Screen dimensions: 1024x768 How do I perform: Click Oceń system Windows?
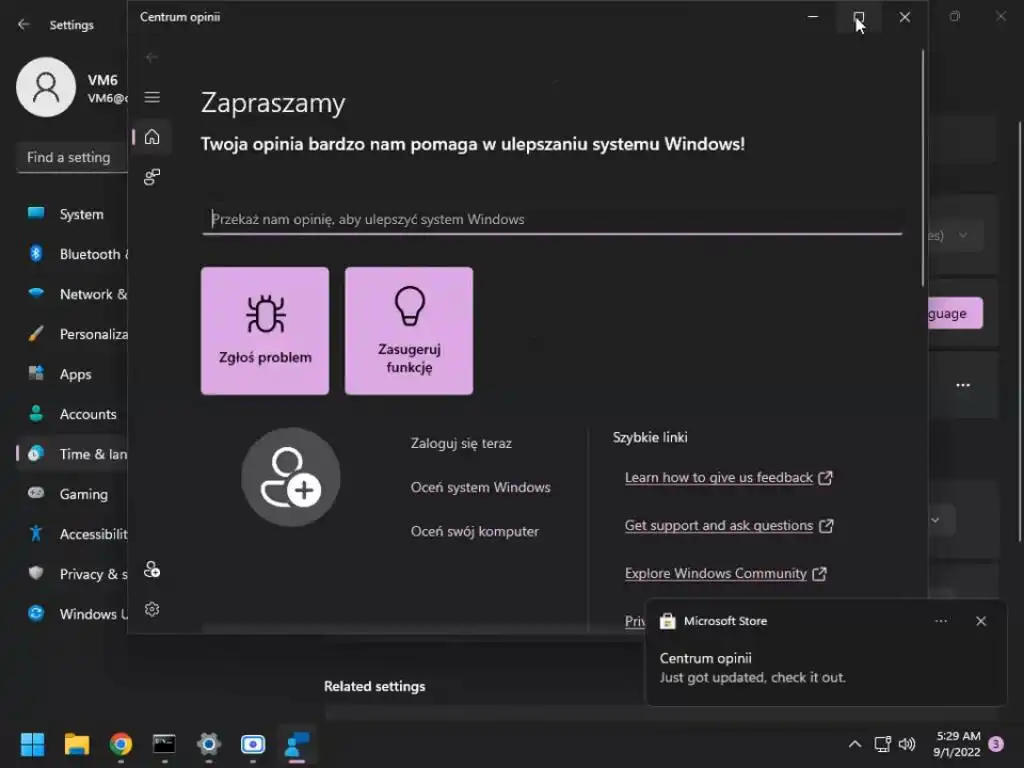point(481,488)
